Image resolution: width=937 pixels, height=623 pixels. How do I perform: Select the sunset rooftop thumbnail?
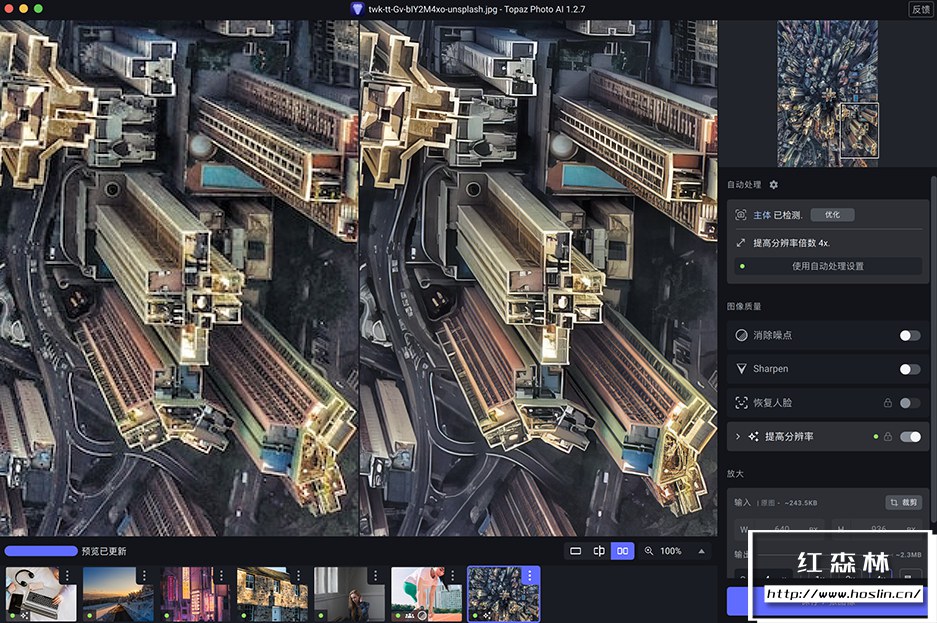click(118, 594)
